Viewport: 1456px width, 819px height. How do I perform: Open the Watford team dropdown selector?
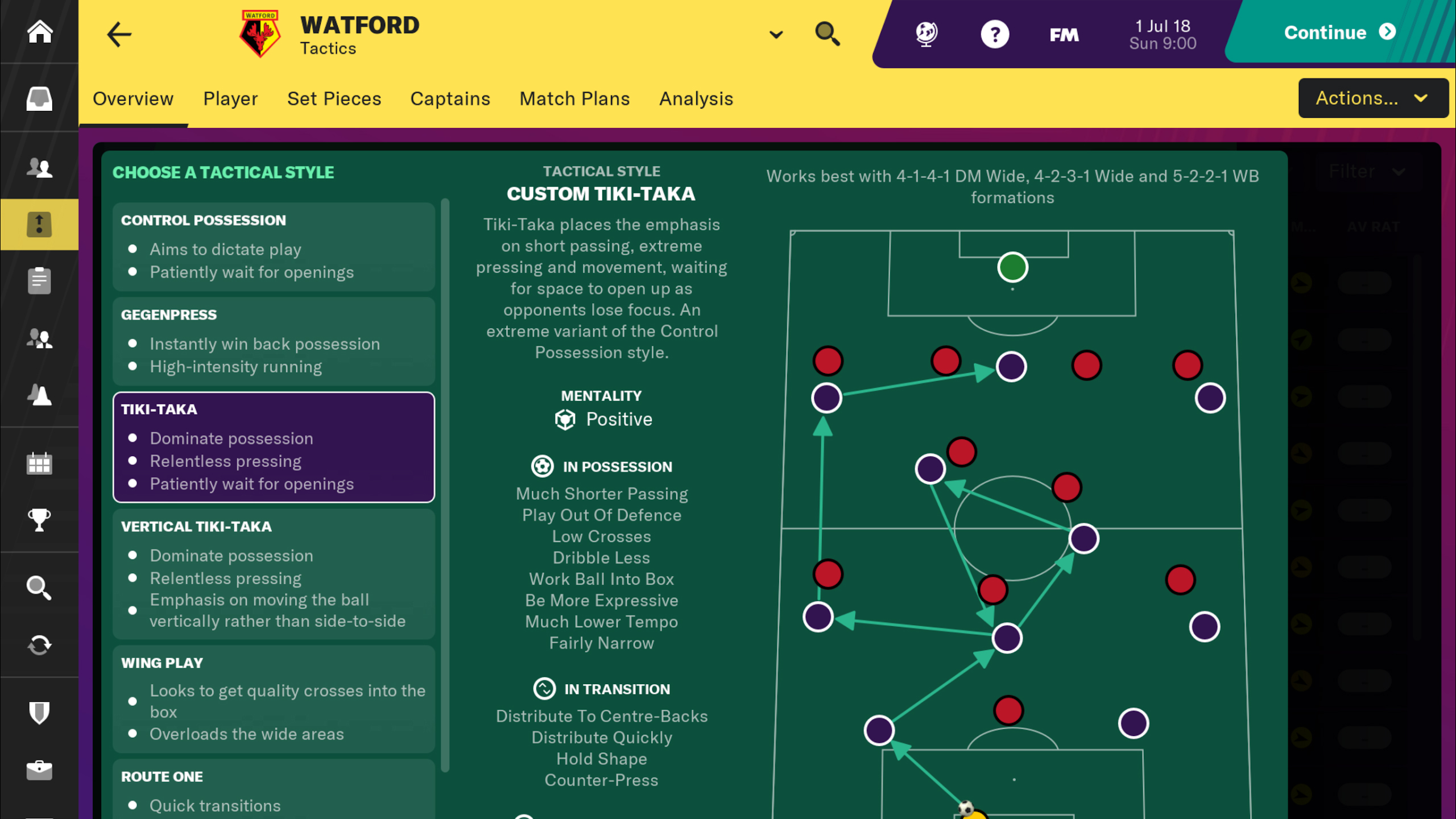(x=774, y=35)
